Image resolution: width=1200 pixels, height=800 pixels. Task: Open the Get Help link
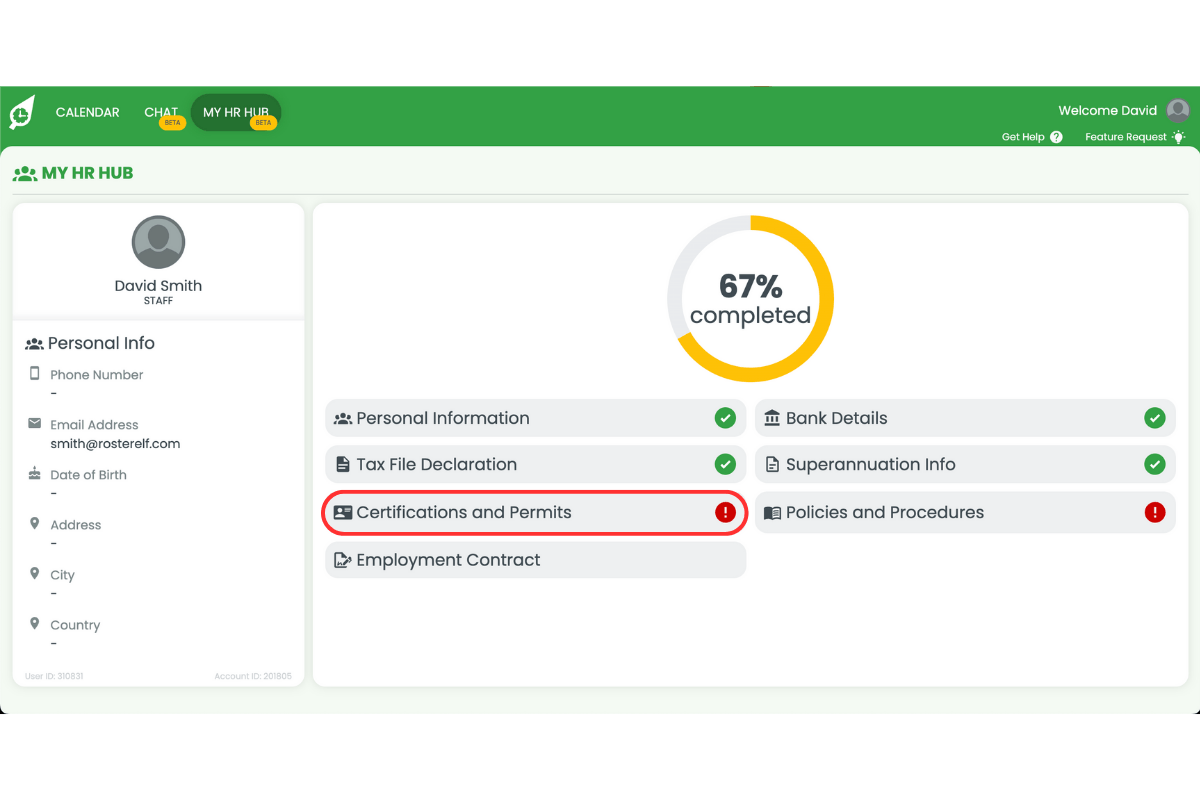tap(1023, 137)
